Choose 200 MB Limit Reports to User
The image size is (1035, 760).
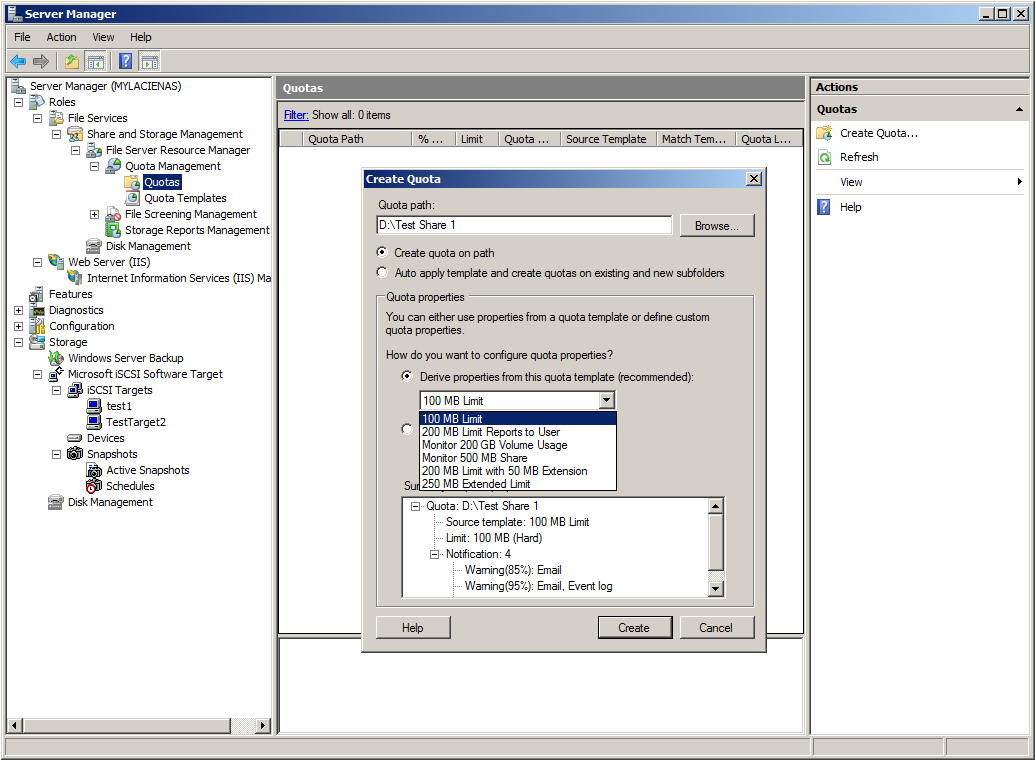(518, 432)
